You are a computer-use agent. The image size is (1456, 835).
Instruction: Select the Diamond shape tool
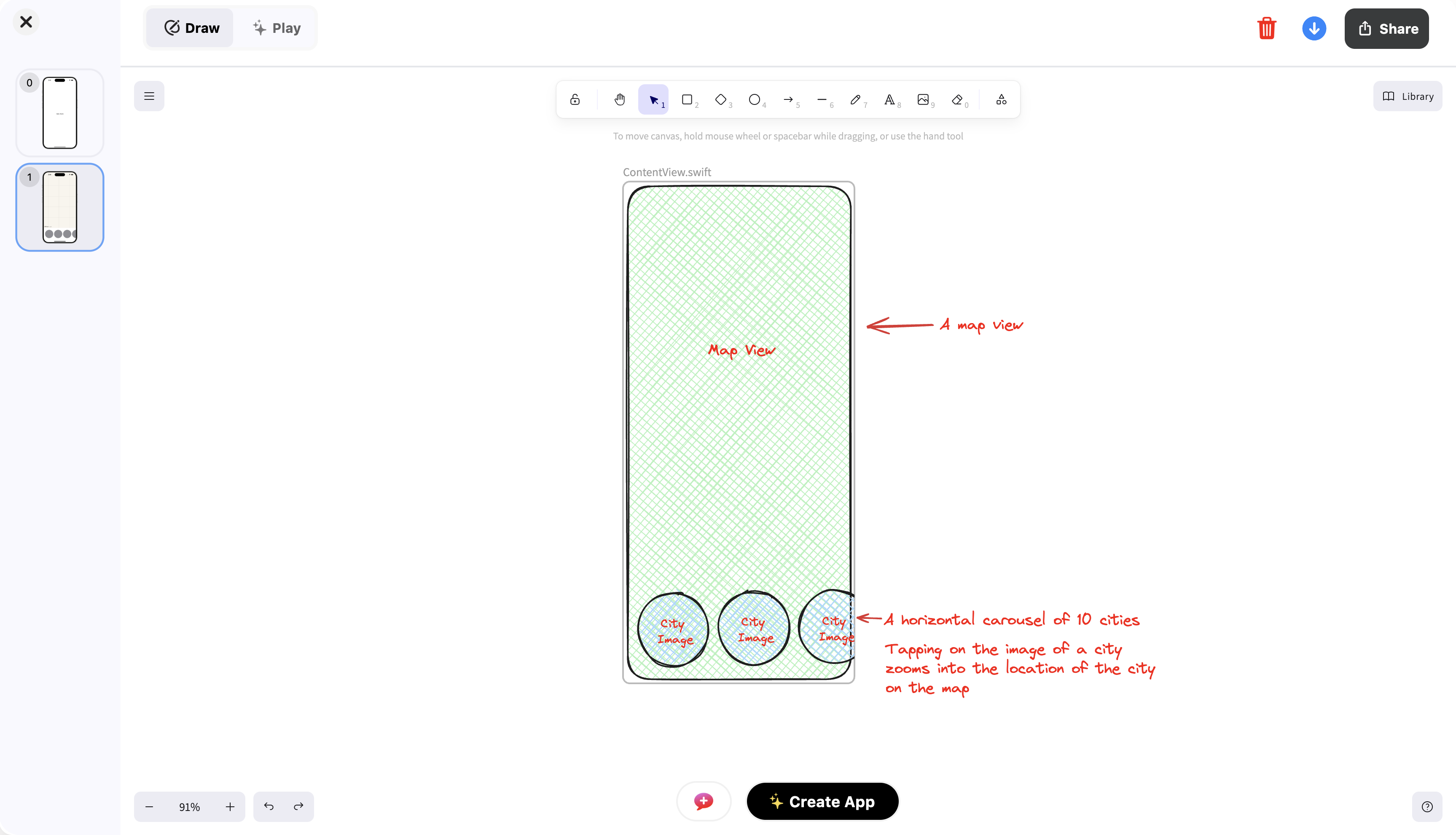coord(720,100)
